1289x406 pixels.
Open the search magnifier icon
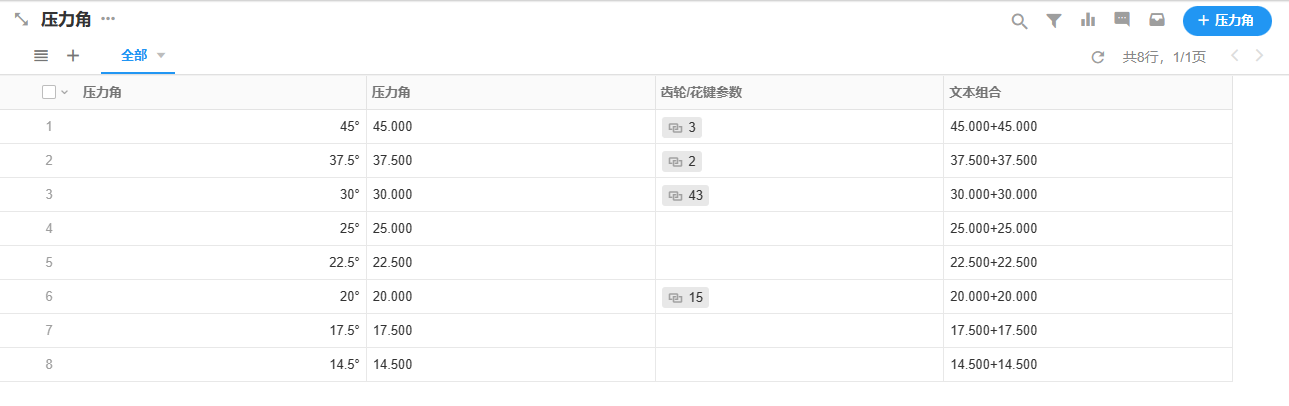click(x=1019, y=21)
